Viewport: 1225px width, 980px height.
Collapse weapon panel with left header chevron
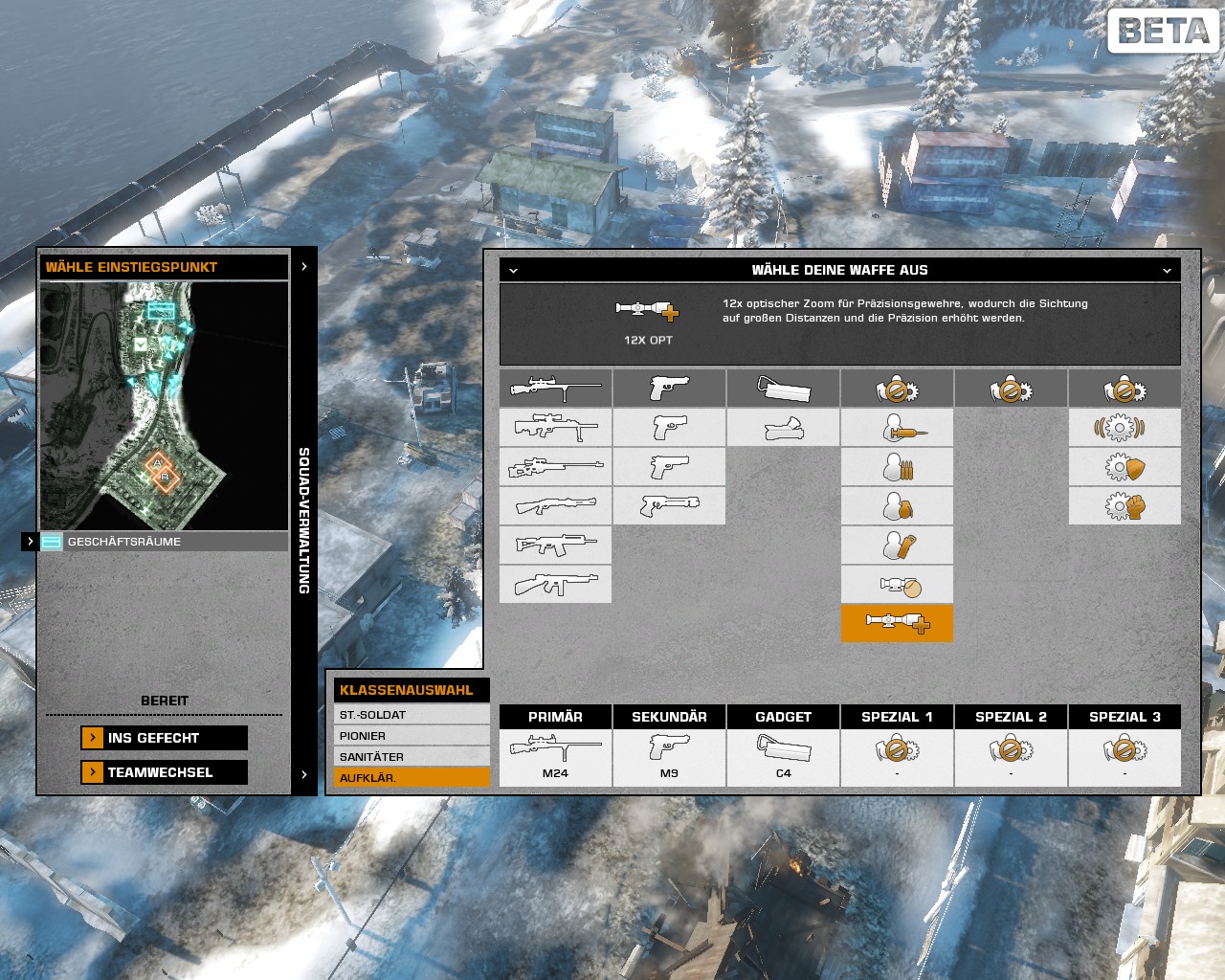pos(513,271)
